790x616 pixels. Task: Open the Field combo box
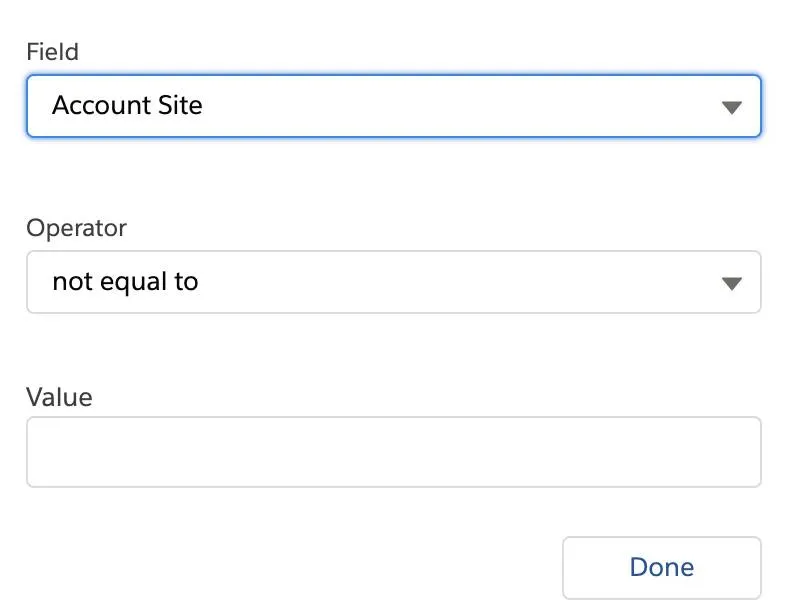pyautogui.click(x=393, y=106)
